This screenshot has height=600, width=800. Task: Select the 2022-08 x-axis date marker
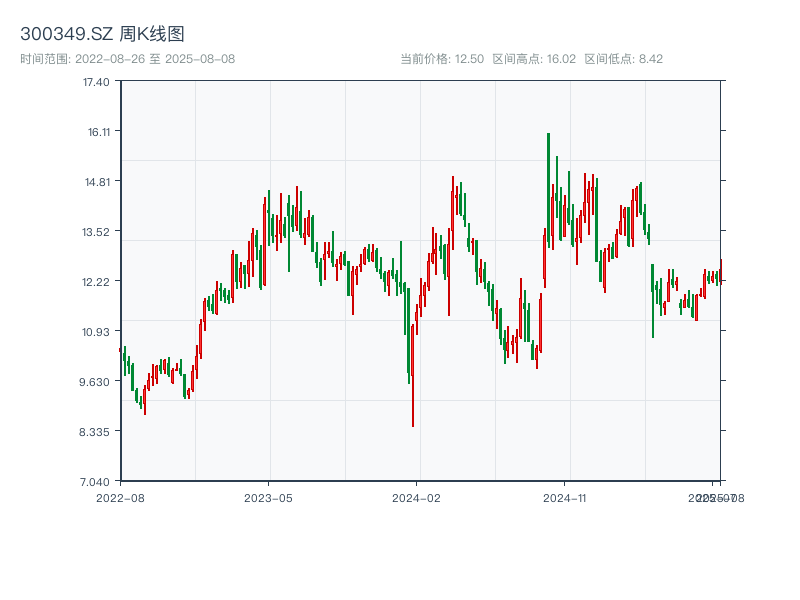coord(120,497)
